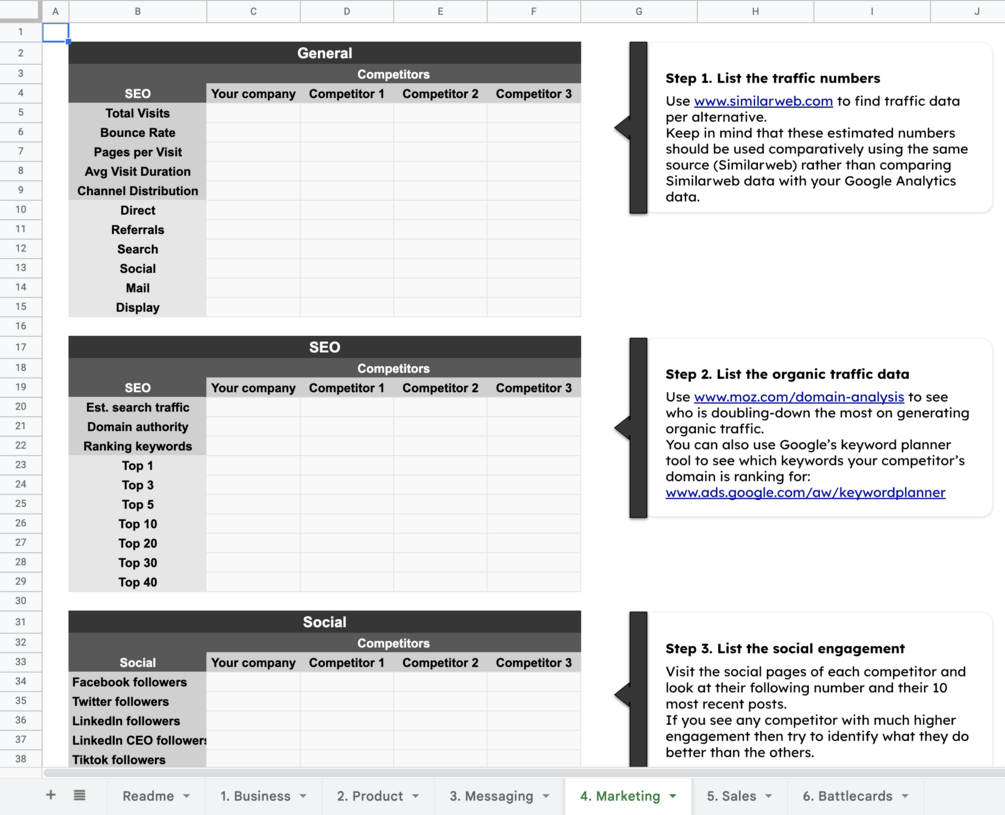The width and height of the screenshot is (1005, 815).
Task: Select column A header
Action: (x=56, y=12)
